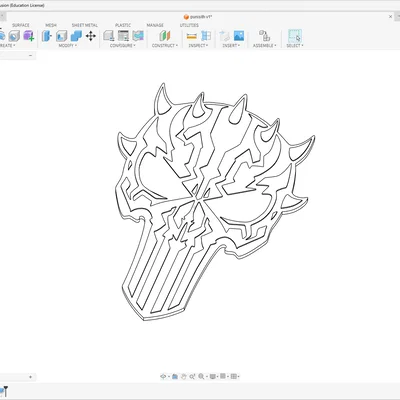This screenshot has width=400, height=400.
Task: Expand the Configure dropdown menu
Action: pos(123,45)
